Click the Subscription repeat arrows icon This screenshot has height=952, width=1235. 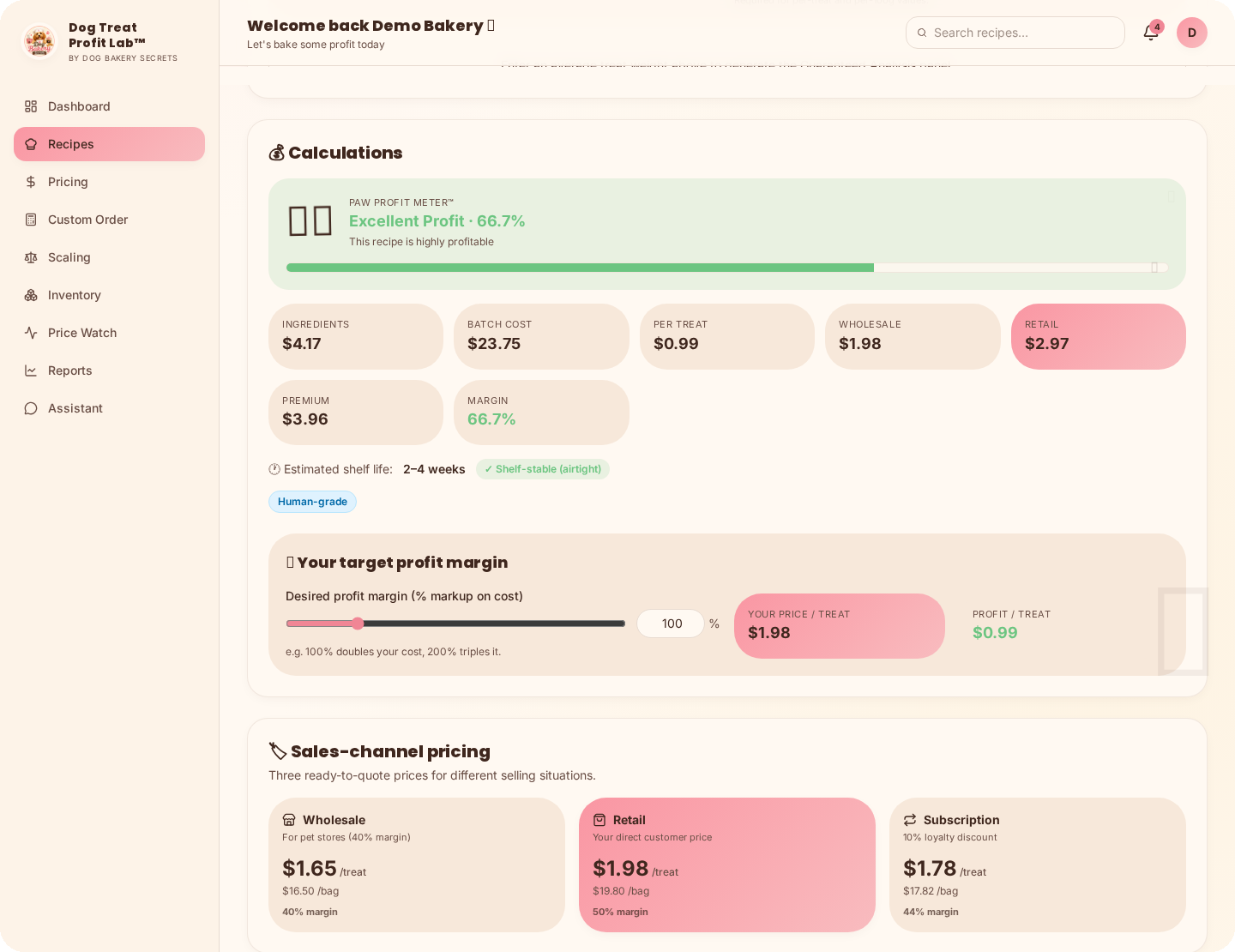(910, 820)
